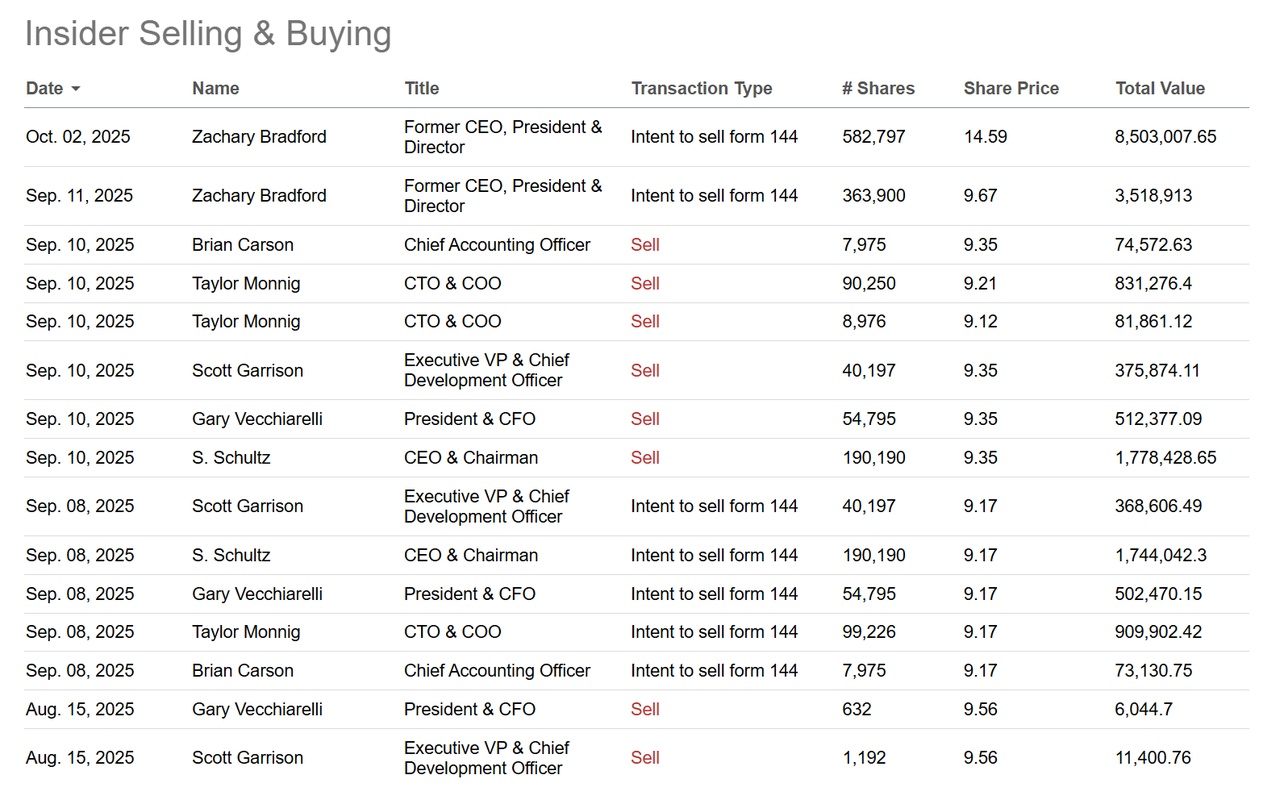
Task: Click the 632 shares cell
Action: (856, 710)
